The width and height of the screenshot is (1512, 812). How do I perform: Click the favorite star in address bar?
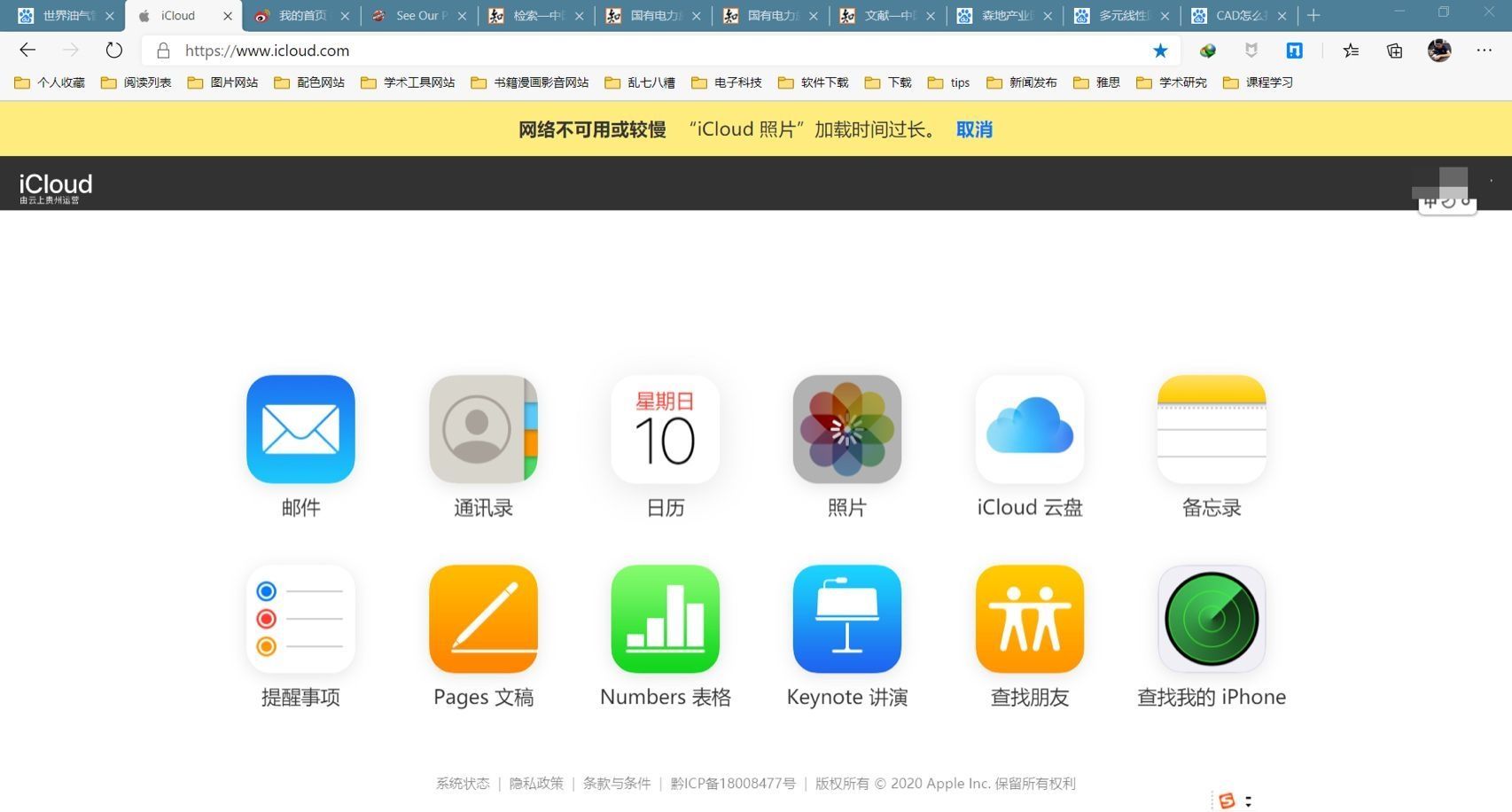(x=1160, y=51)
